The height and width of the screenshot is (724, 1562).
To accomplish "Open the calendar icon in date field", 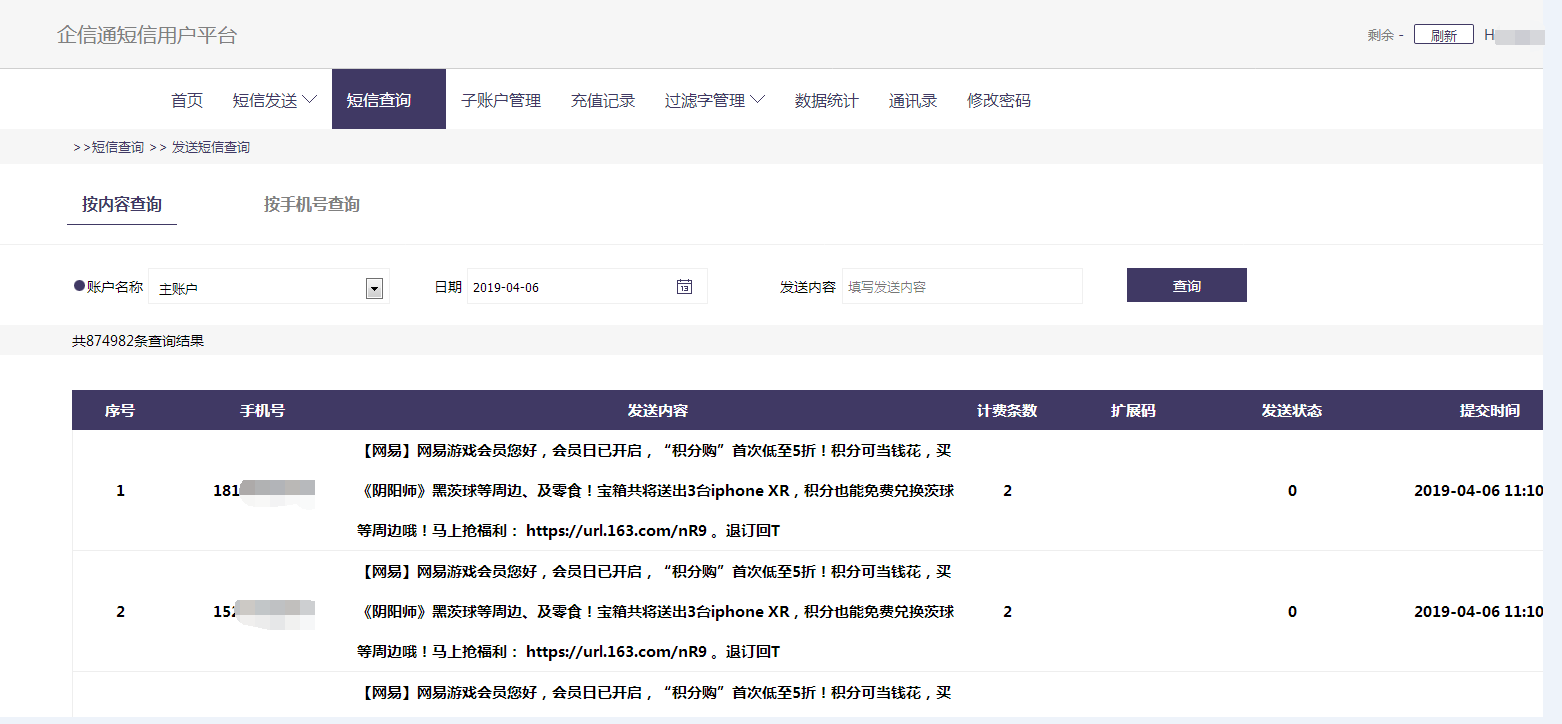I will [684, 287].
